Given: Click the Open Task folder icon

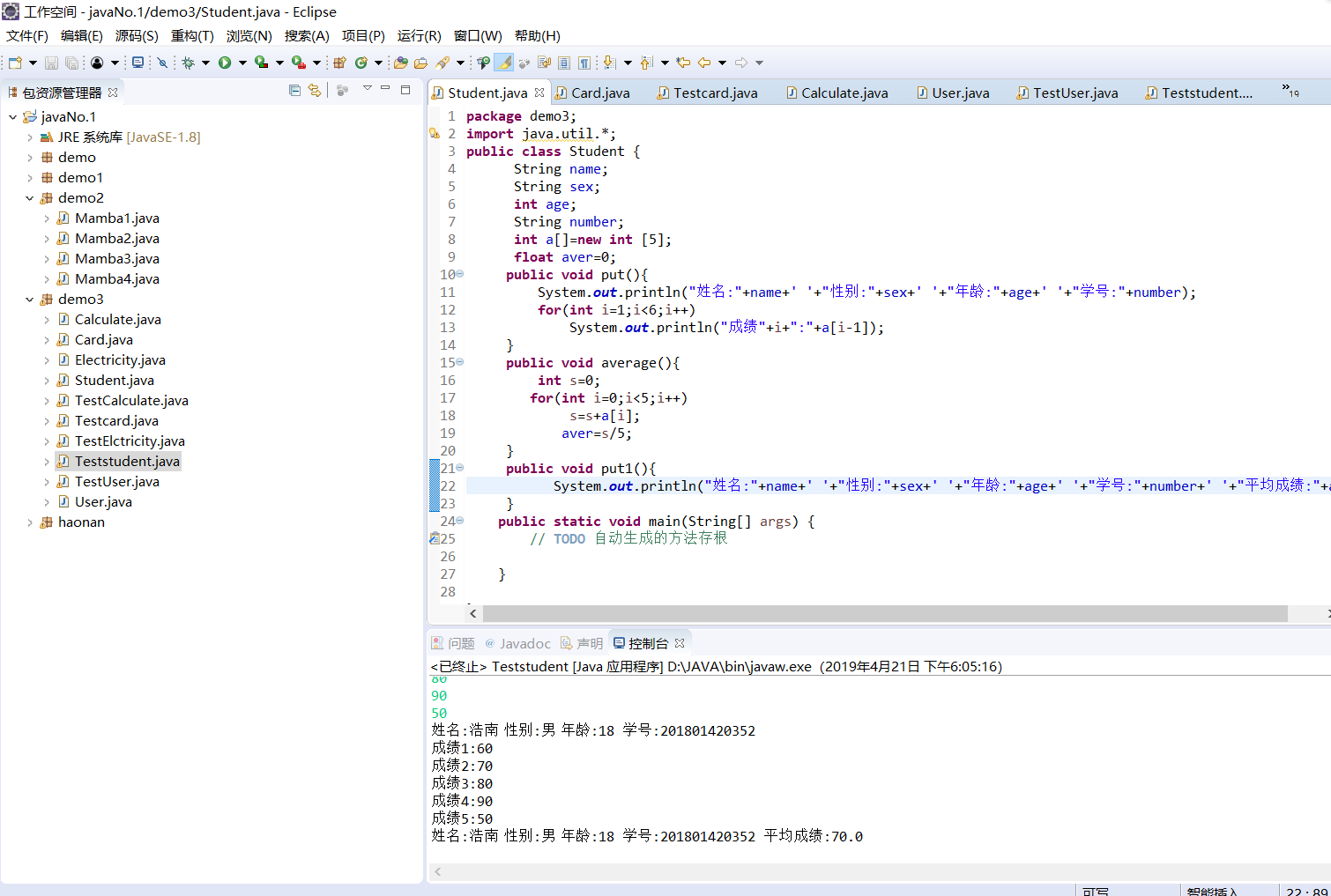Looking at the screenshot, I should coord(421,63).
